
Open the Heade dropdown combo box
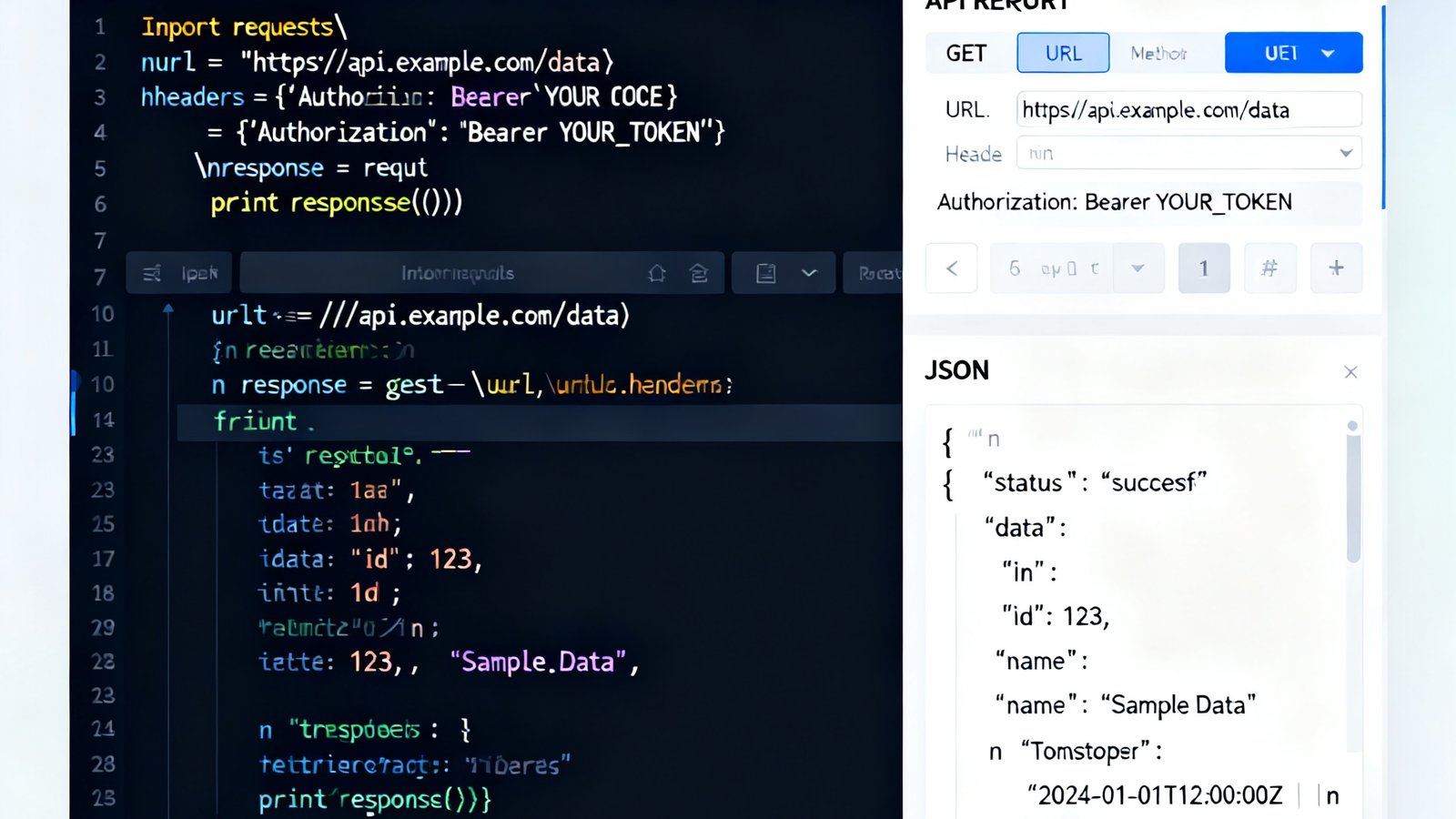point(1188,154)
